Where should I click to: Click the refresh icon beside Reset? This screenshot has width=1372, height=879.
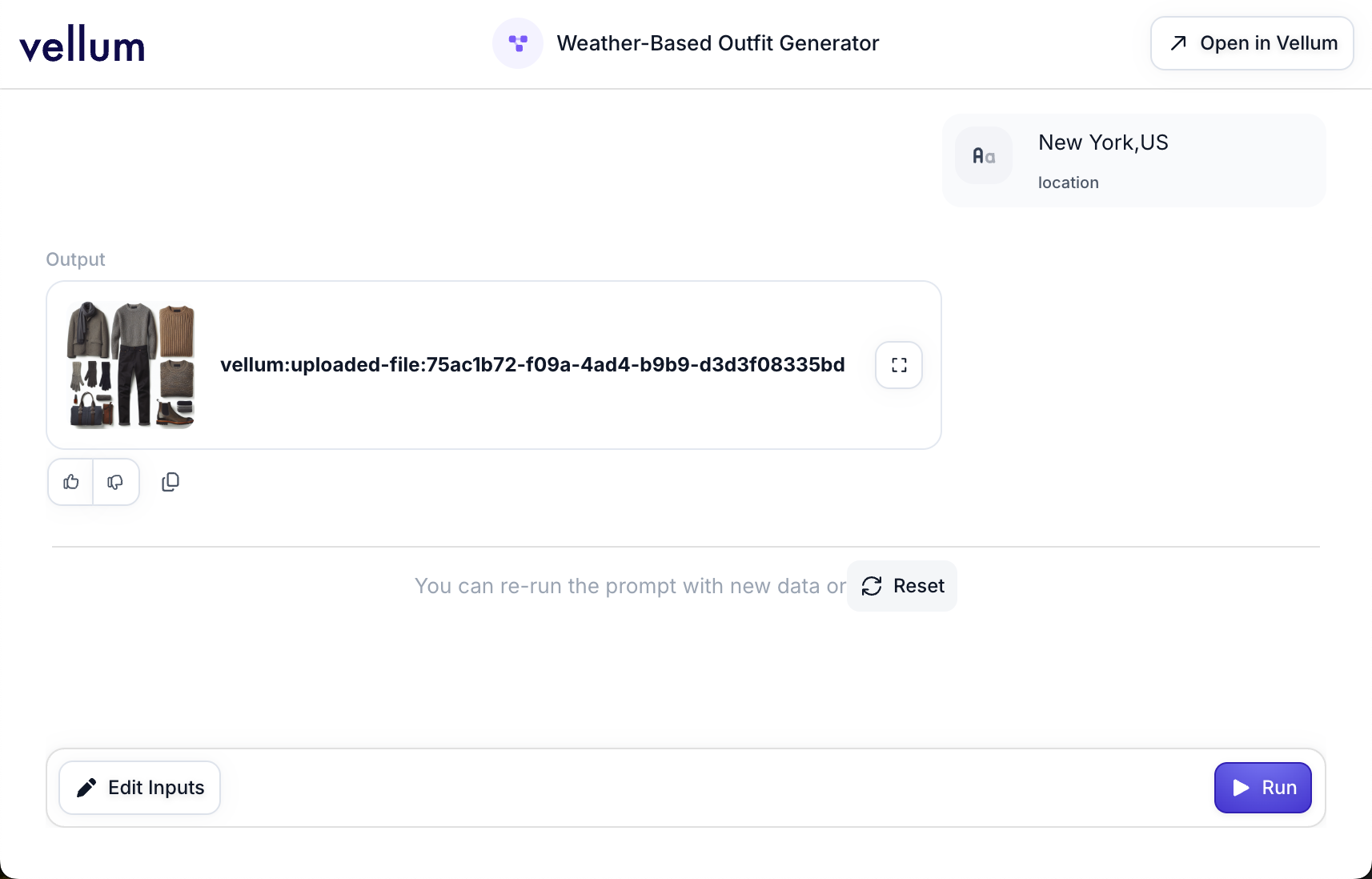872,586
